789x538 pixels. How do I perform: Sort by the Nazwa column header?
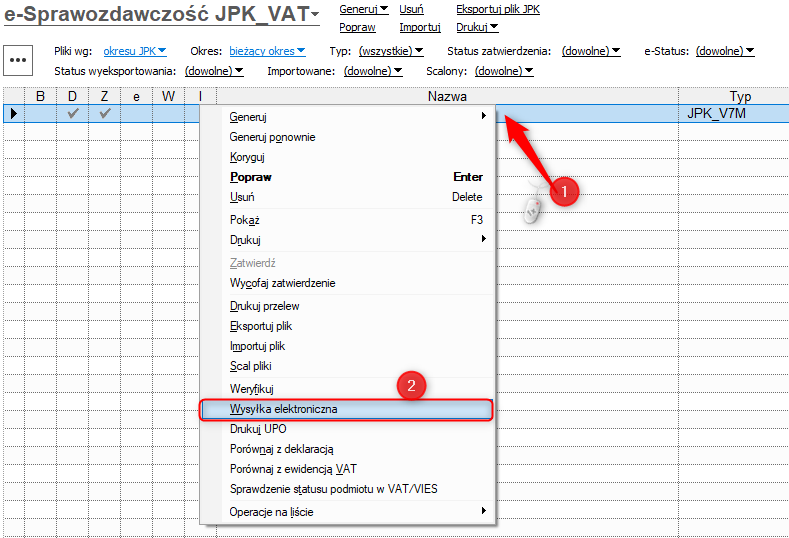pos(447,96)
